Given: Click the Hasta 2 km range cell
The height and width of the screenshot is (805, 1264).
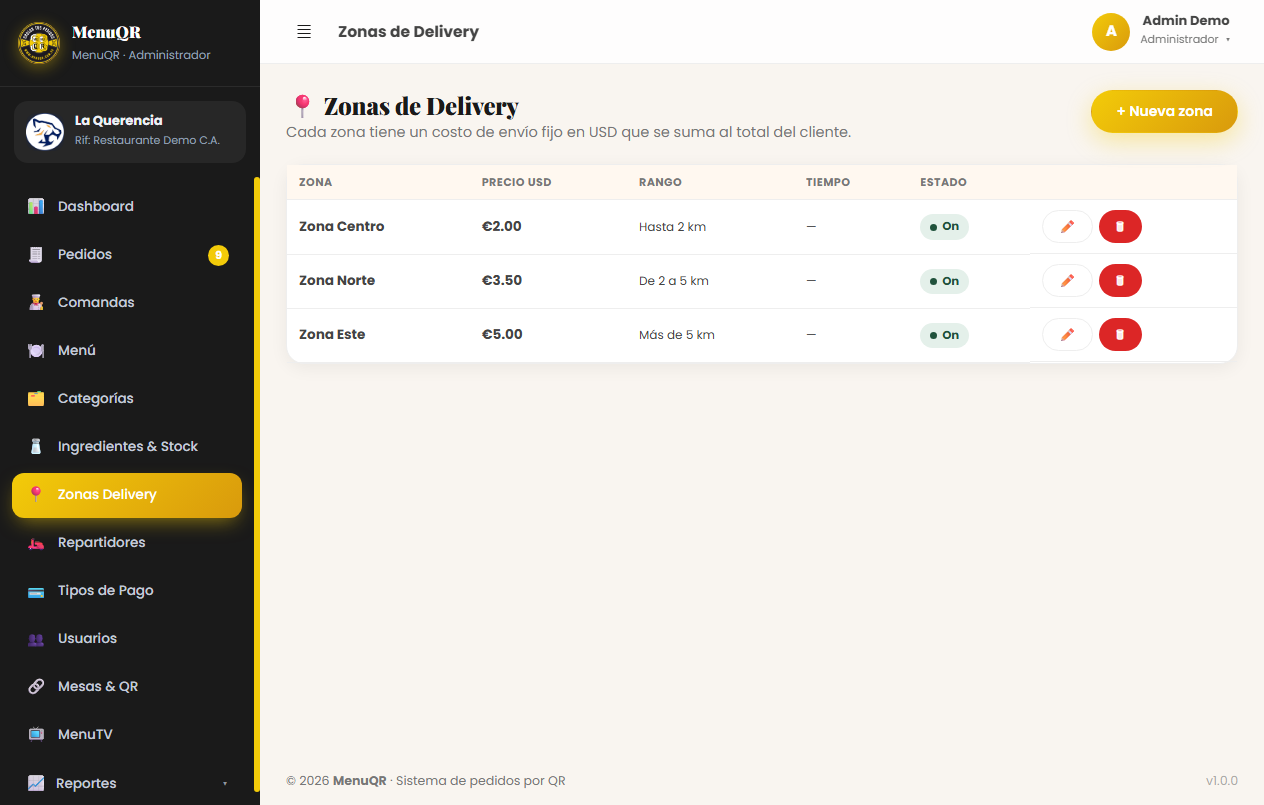Looking at the screenshot, I should point(672,227).
